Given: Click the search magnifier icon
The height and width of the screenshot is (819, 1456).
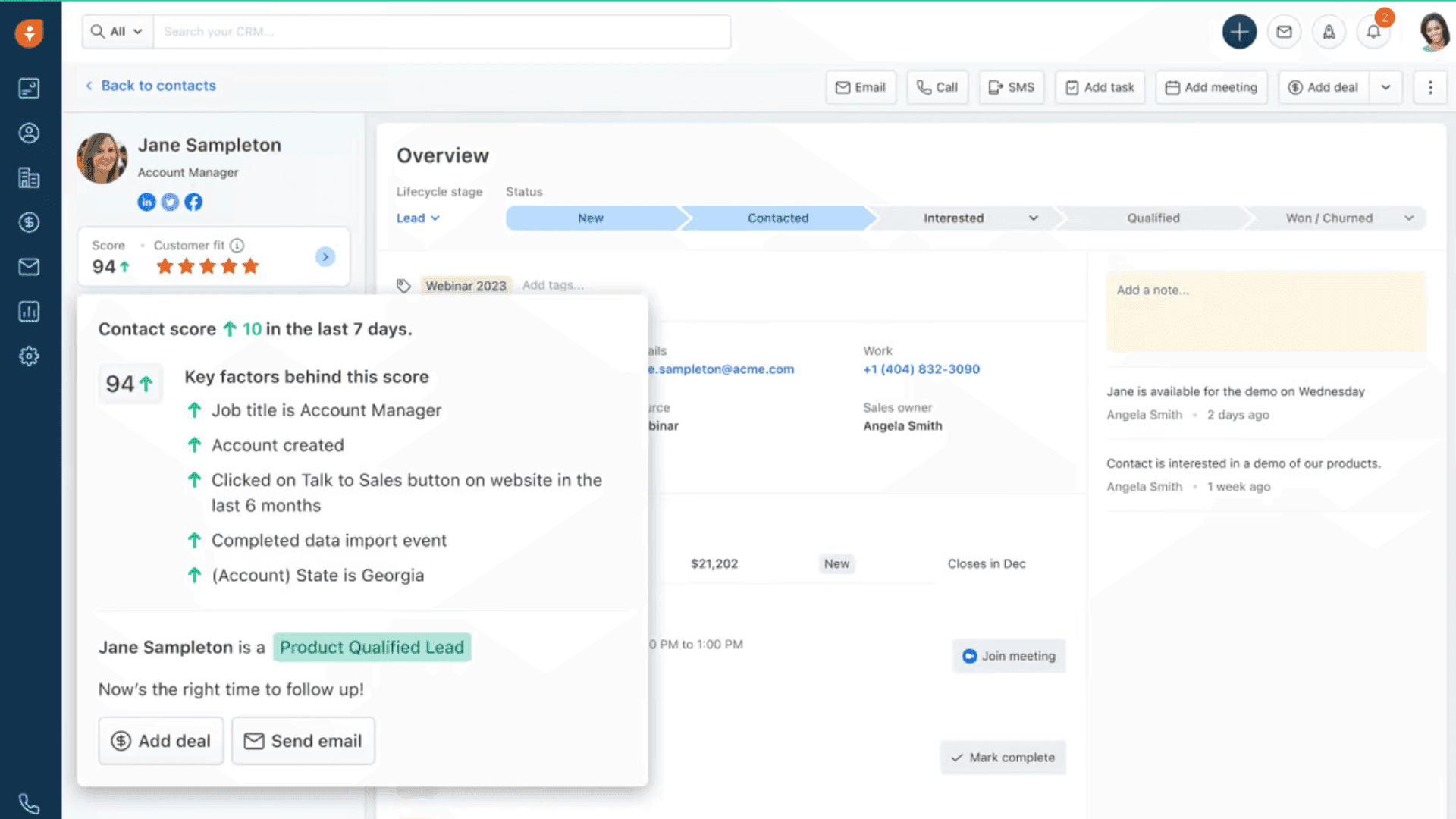Looking at the screenshot, I should 97,31.
